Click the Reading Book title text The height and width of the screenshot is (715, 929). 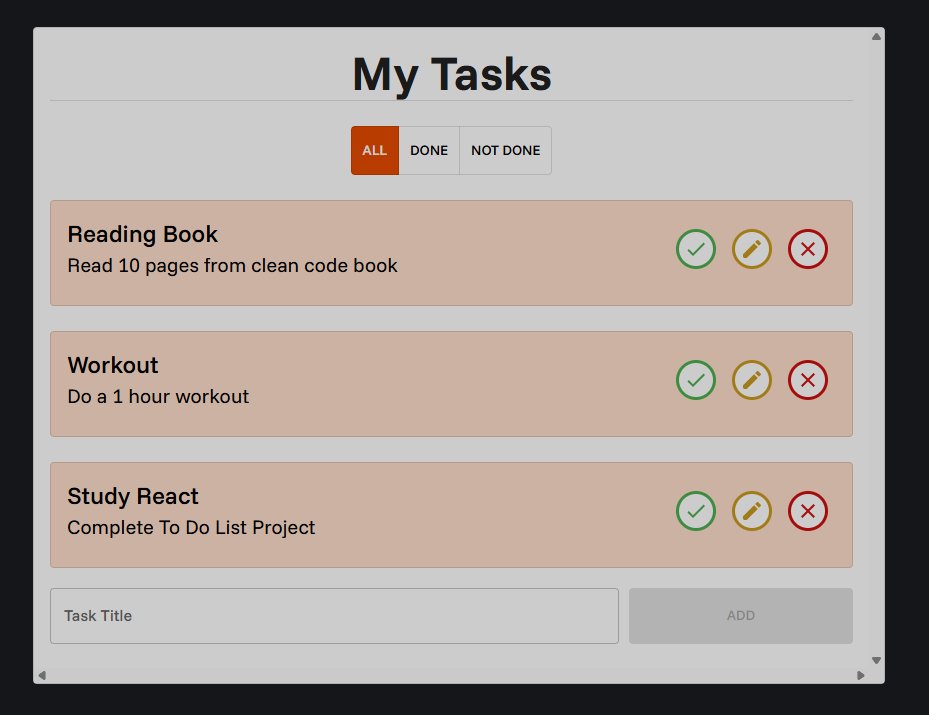tap(143, 235)
